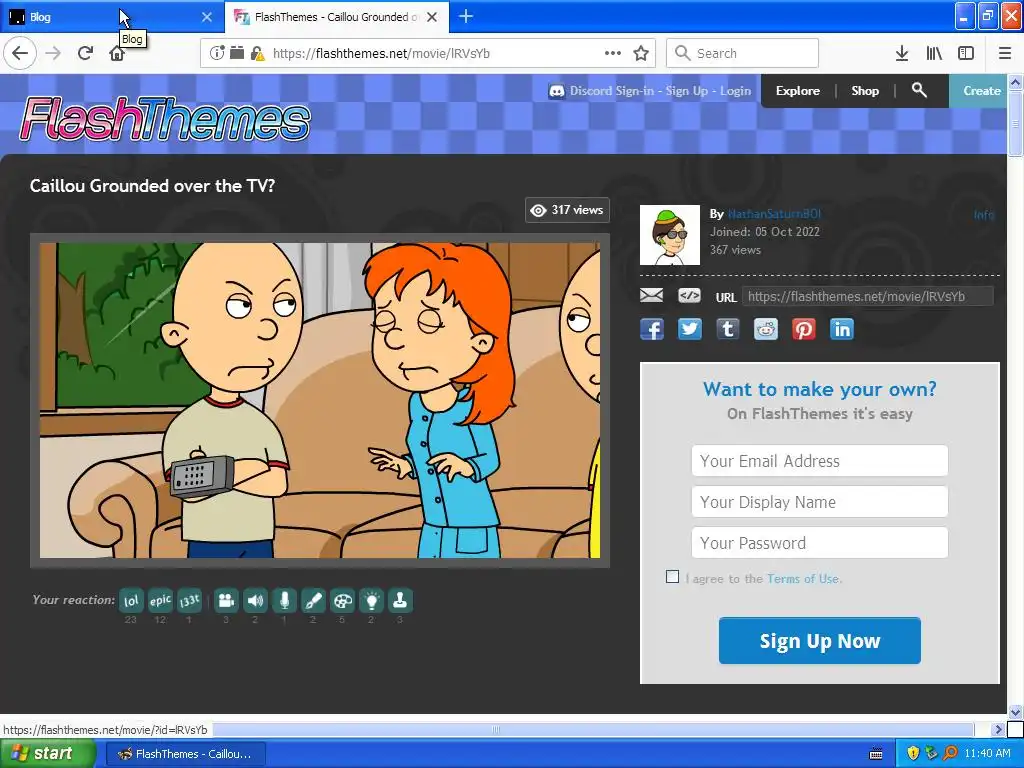Click the stamp reaction icon
This screenshot has width=1024, height=768.
400,601
